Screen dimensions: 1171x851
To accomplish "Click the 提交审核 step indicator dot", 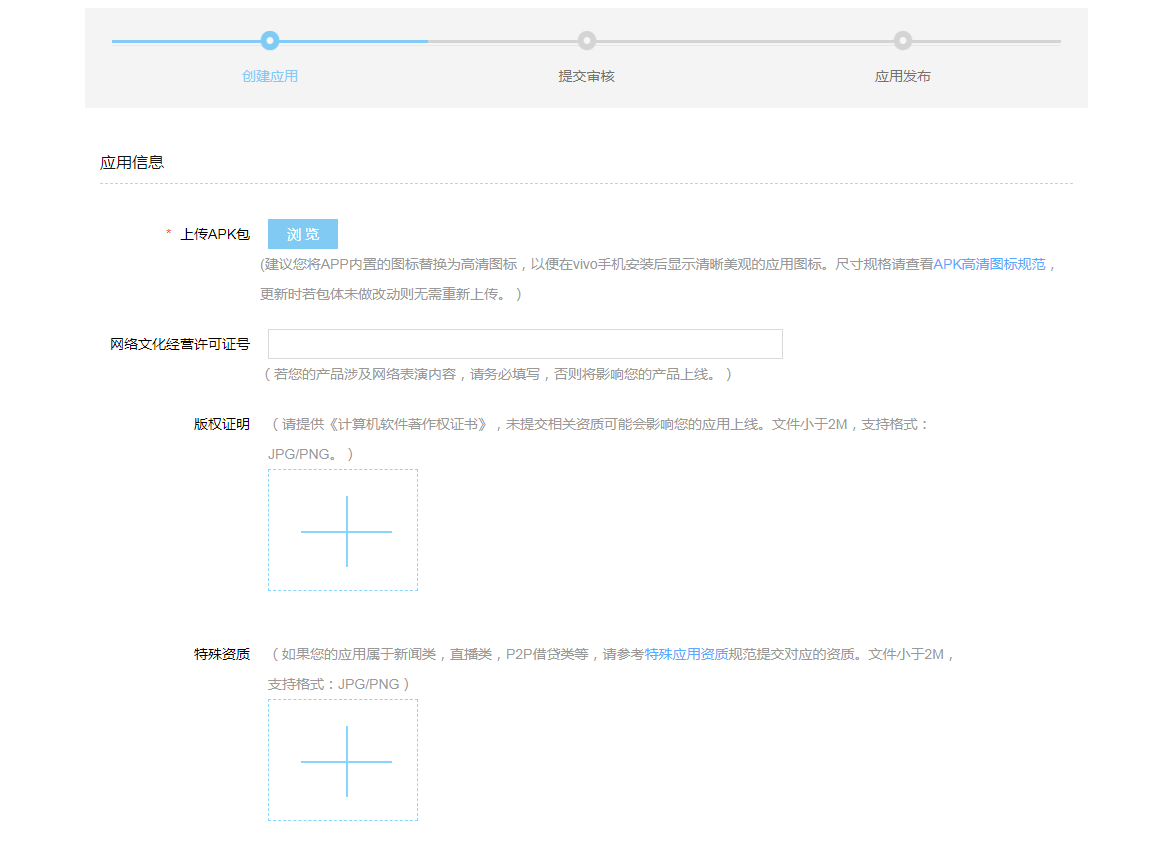I will [x=586, y=41].
